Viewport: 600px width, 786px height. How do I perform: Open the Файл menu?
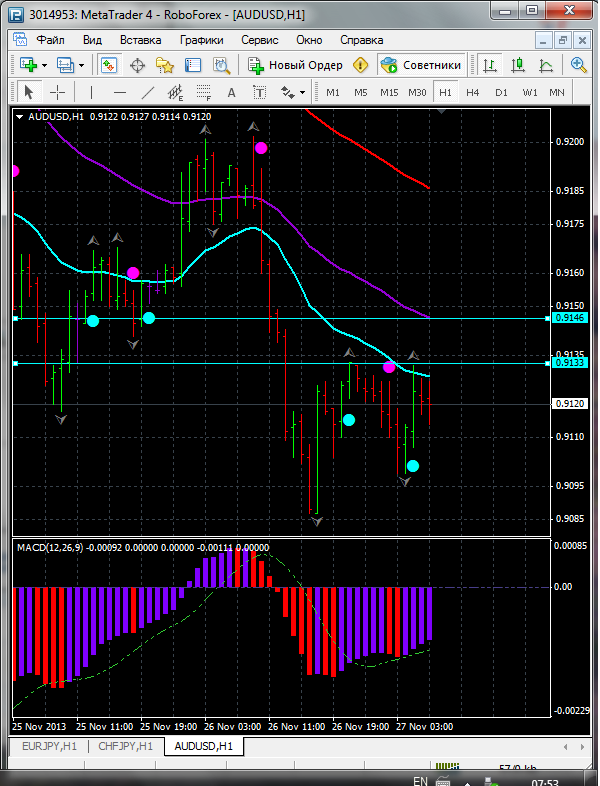pyautogui.click(x=51, y=40)
